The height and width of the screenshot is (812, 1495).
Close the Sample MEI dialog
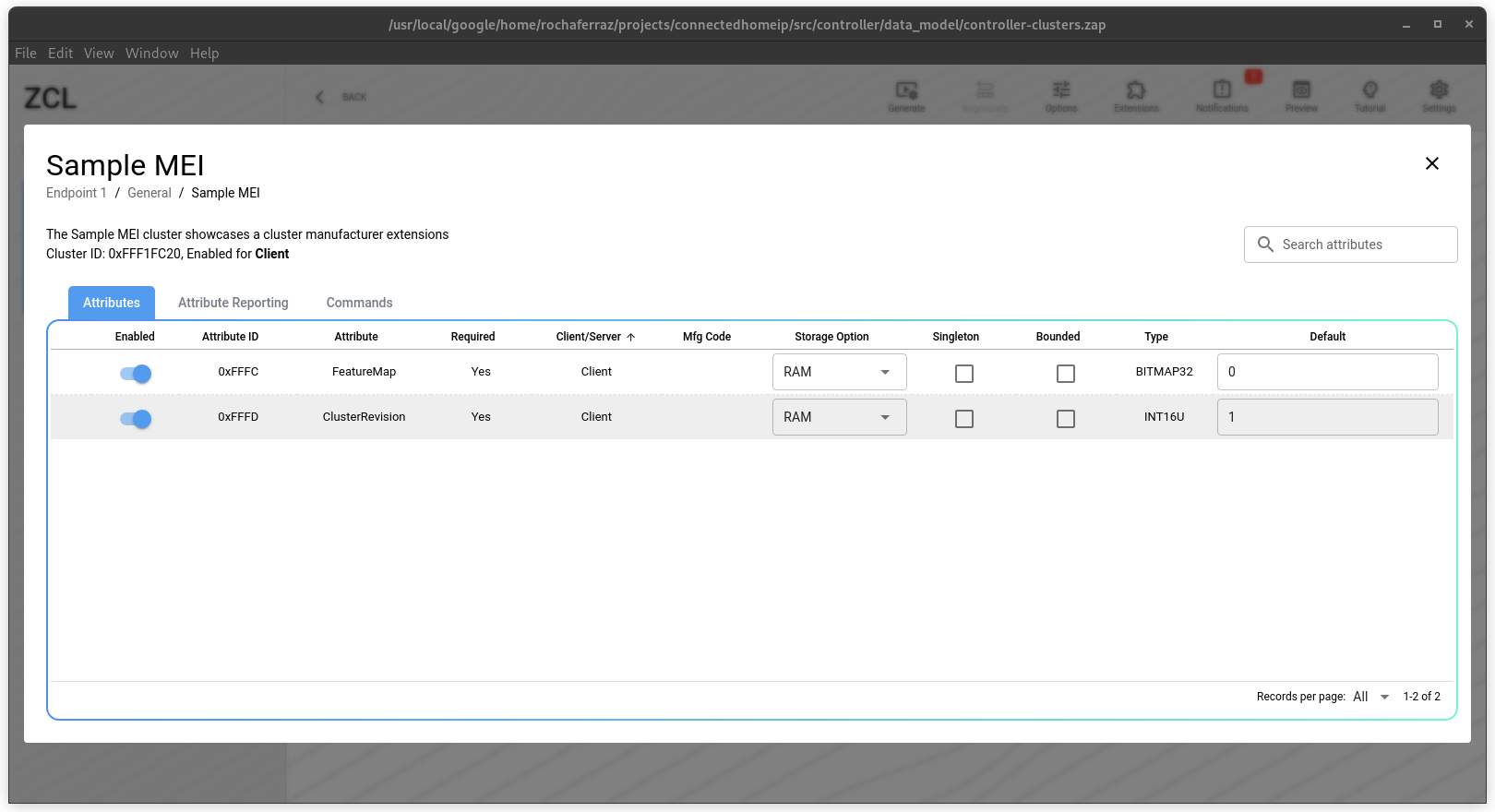1431,163
